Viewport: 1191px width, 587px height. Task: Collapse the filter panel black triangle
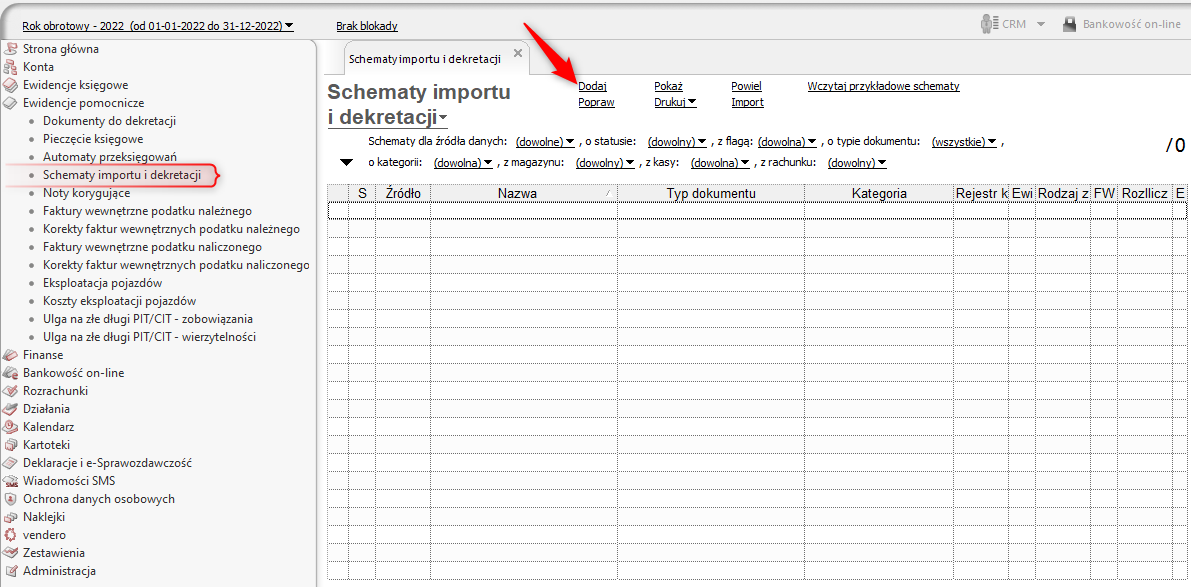(346, 163)
